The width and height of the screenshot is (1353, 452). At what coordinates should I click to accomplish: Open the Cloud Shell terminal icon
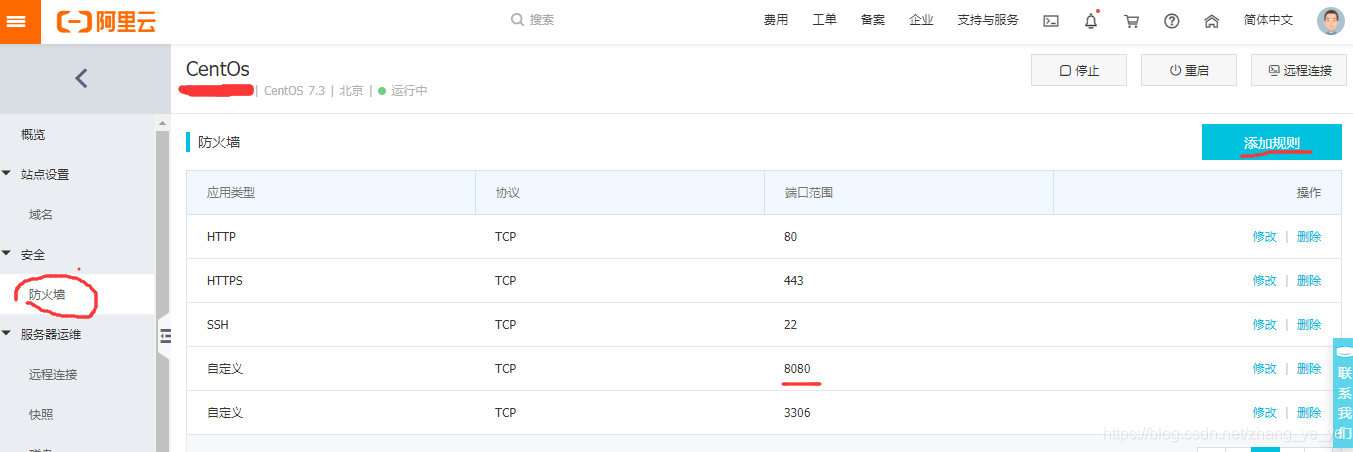(1051, 21)
